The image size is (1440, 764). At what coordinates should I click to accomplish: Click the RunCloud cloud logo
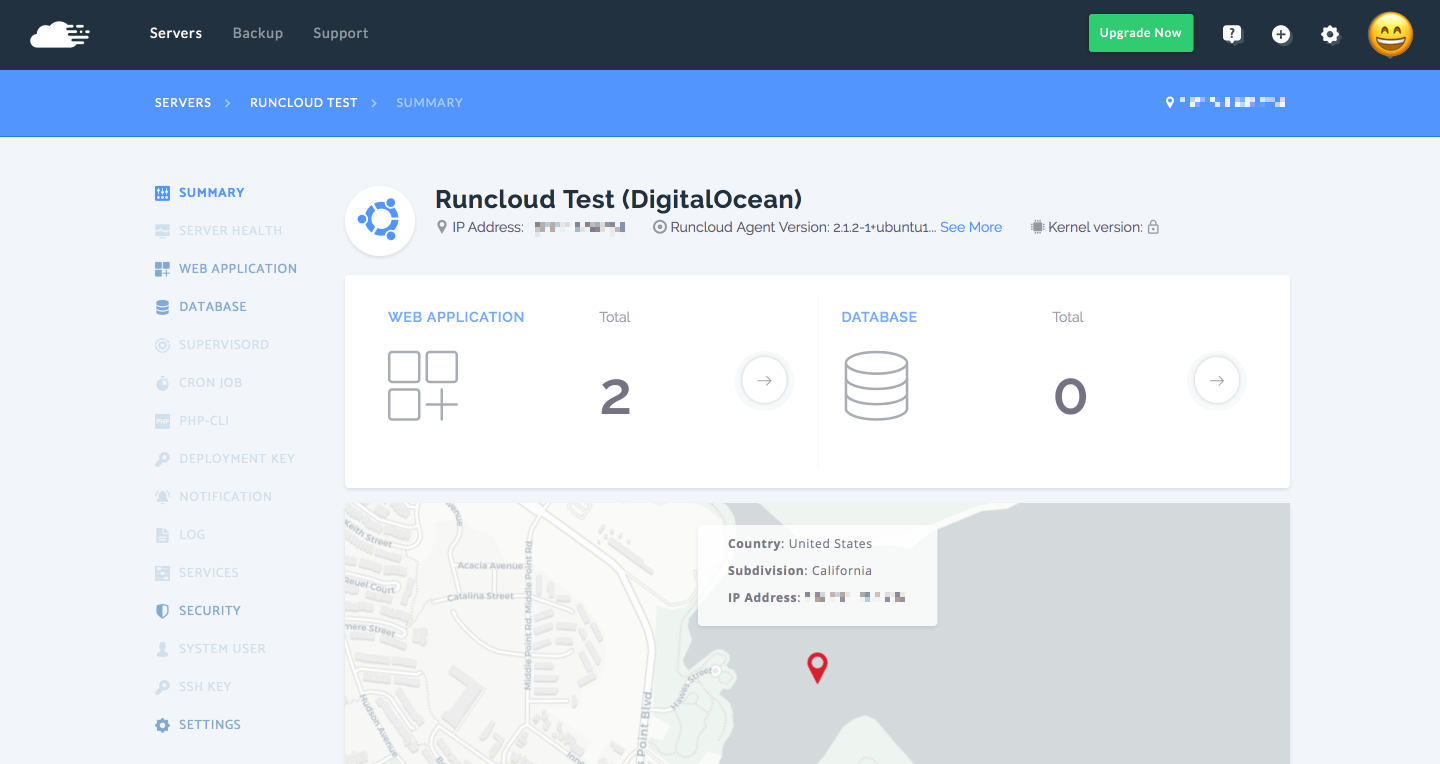(60, 35)
